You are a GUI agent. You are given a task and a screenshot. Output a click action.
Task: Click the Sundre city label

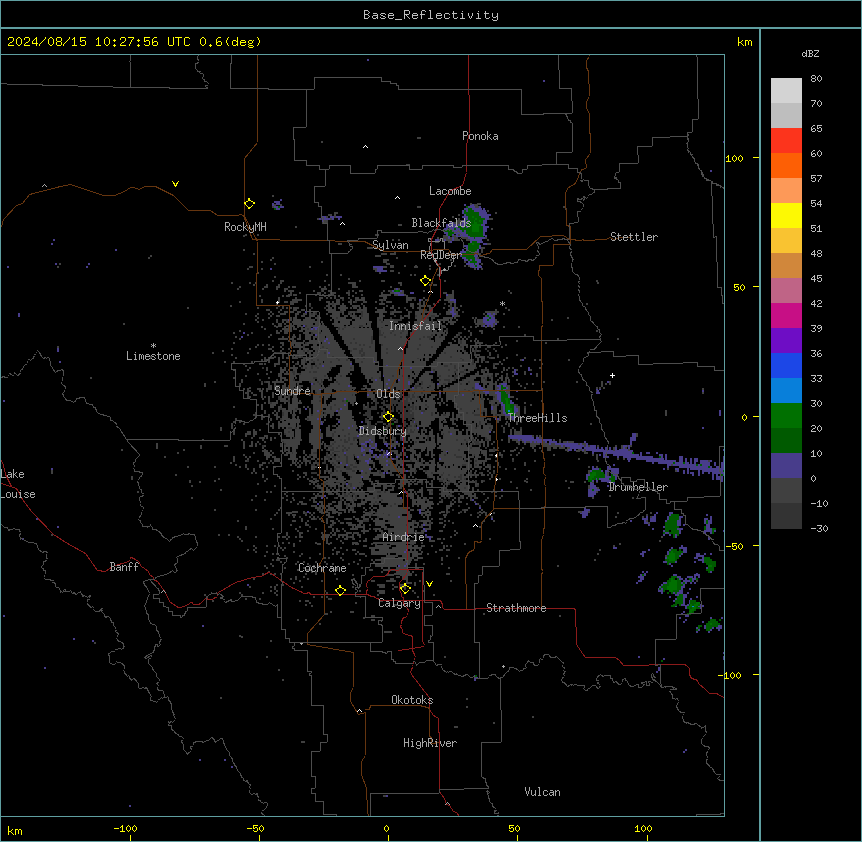292,391
